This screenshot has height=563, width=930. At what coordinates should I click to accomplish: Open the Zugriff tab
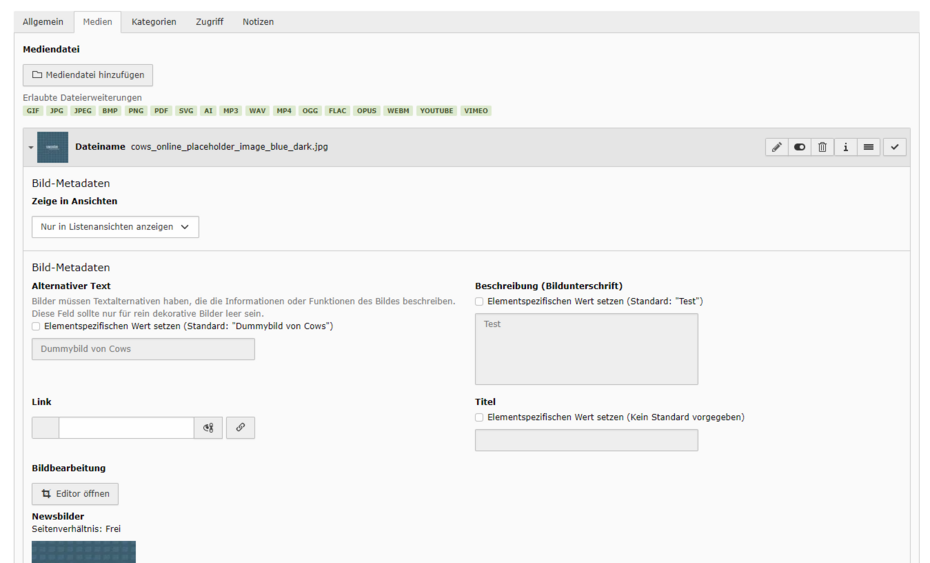[x=209, y=22]
